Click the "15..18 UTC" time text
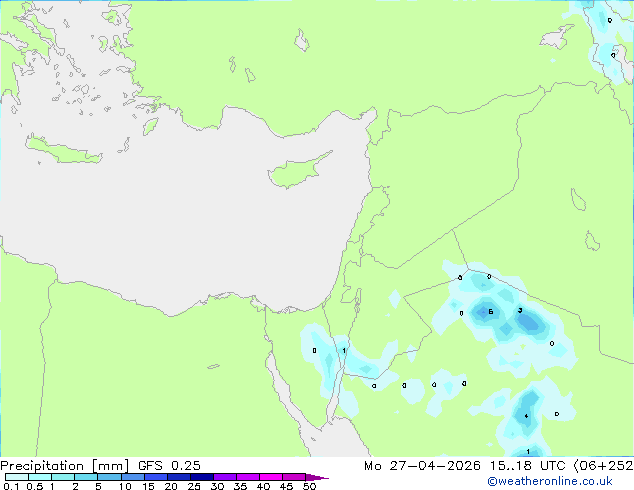 [x=528, y=466]
